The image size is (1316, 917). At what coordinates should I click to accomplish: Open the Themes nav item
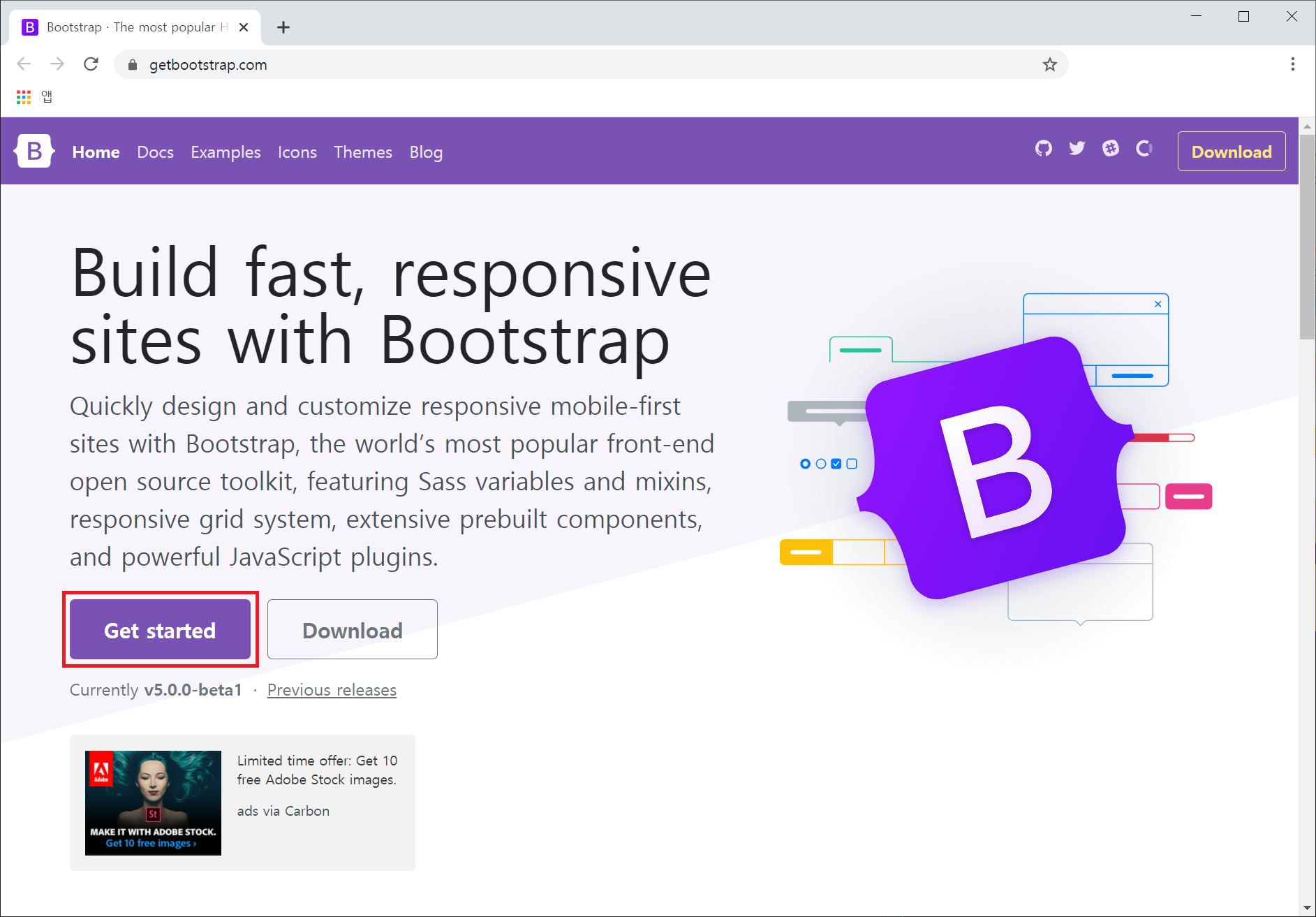(x=363, y=152)
